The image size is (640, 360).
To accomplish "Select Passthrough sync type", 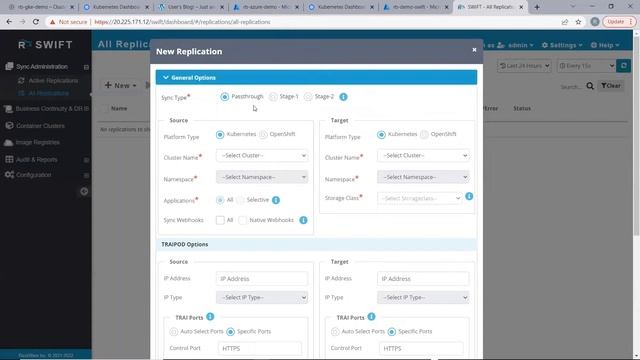I will (224, 97).
